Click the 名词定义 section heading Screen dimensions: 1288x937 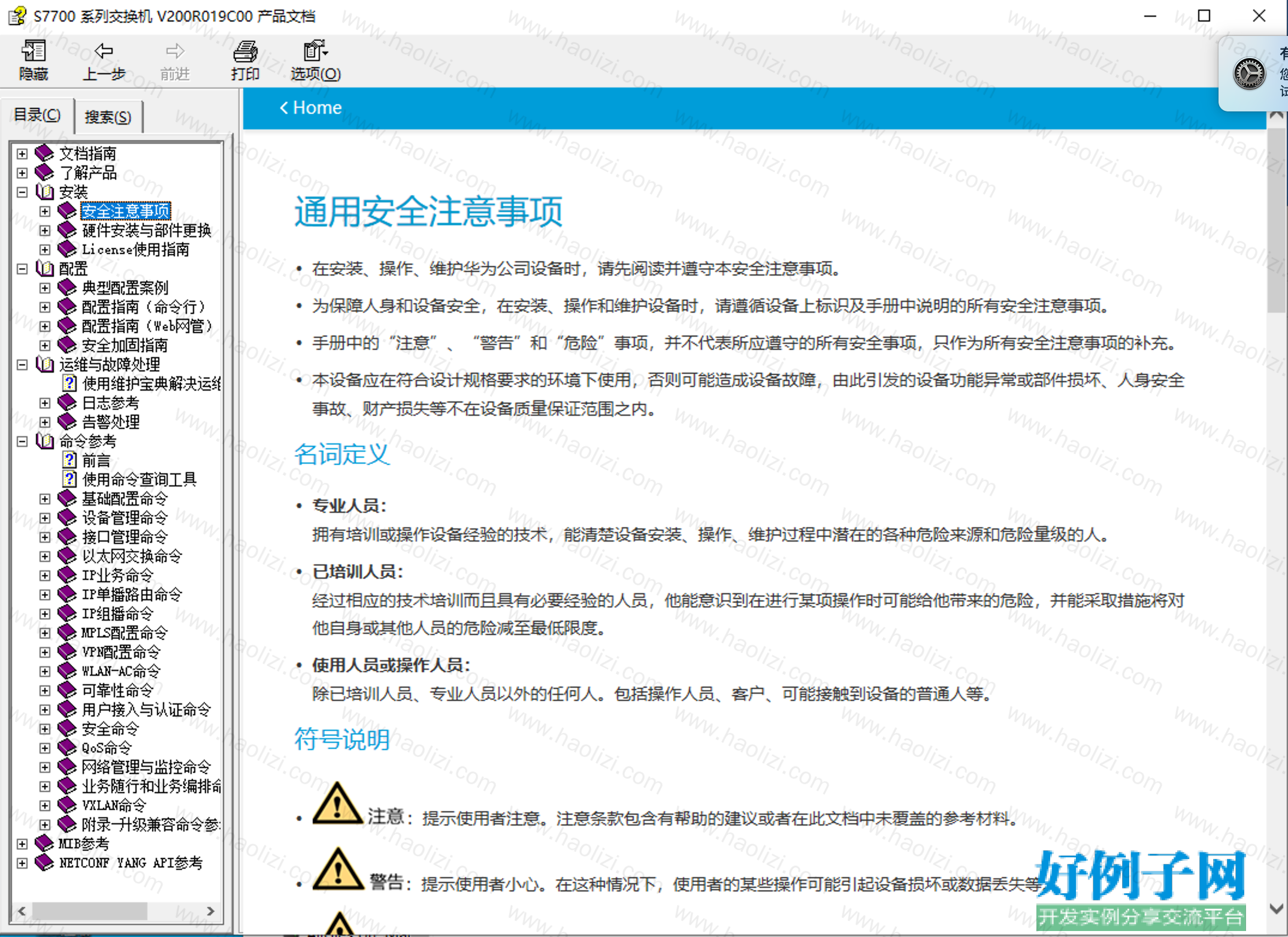[x=342, y=454]
